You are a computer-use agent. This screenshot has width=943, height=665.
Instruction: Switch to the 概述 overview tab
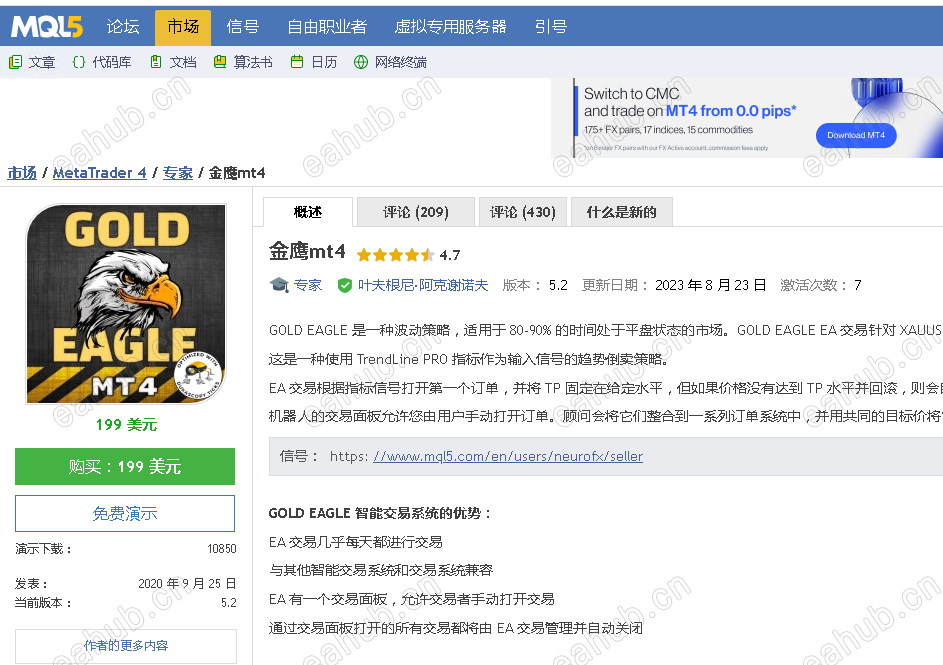point(308,212)
